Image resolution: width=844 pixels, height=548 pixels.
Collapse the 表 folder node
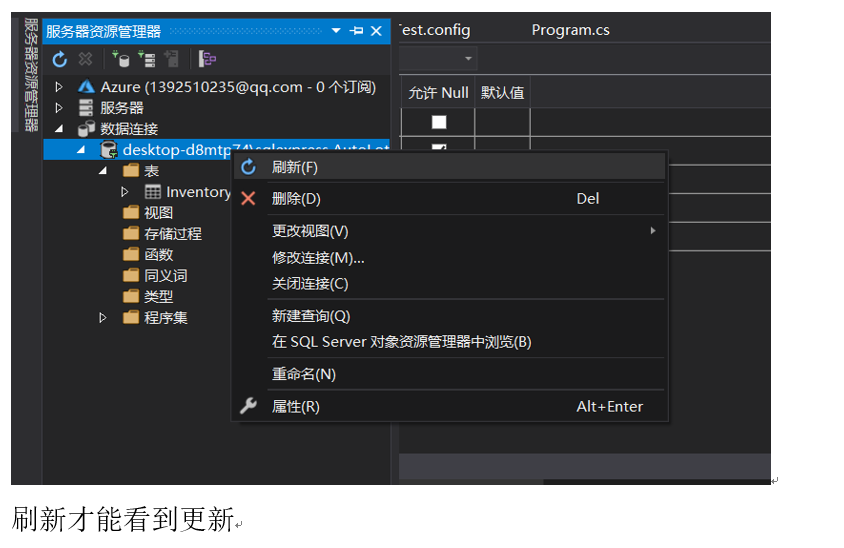(103, 171)
